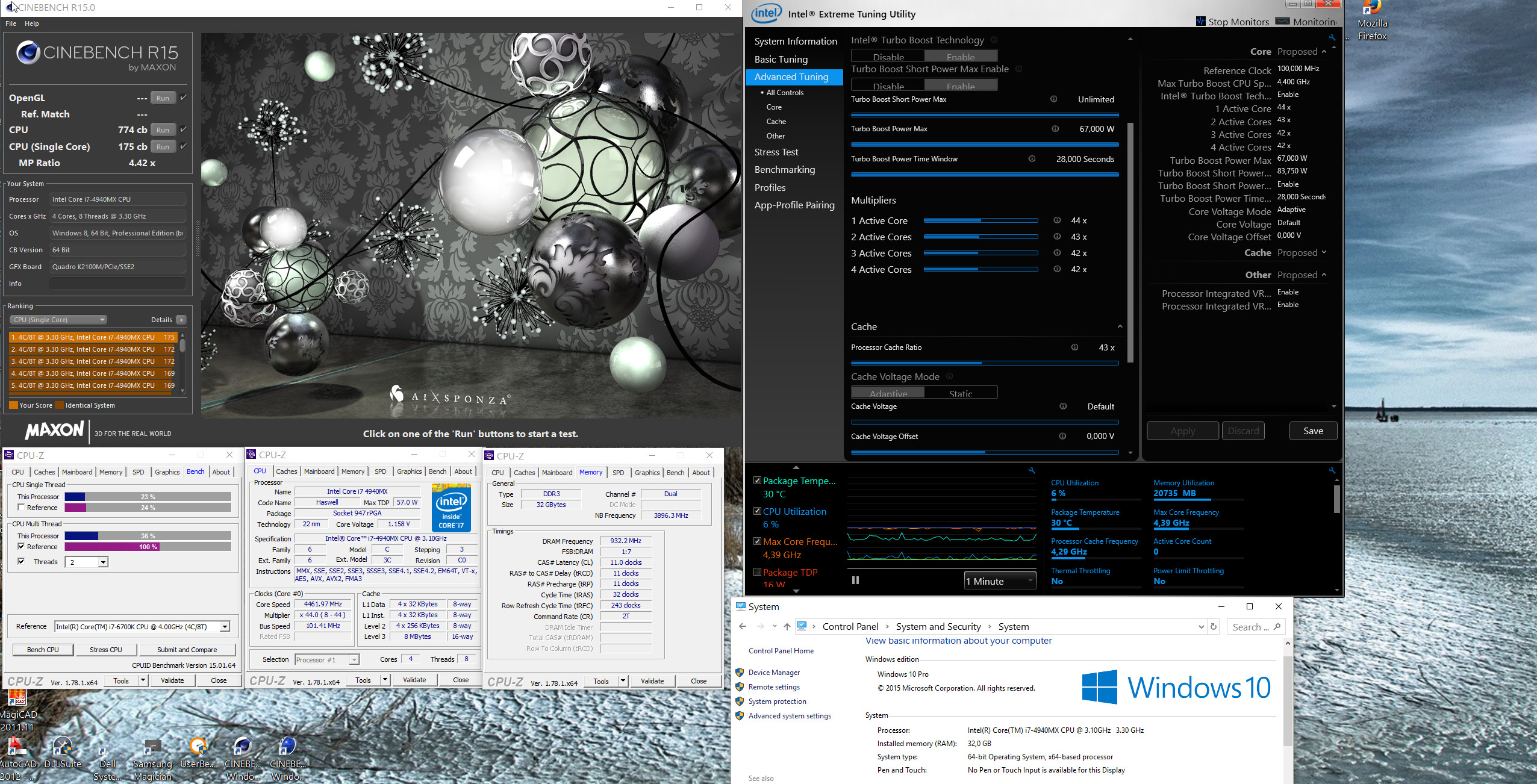The image size is (1537, 784).
Task: Click wrench icon above XTU Core Proposed panel
Action: 1332,37
